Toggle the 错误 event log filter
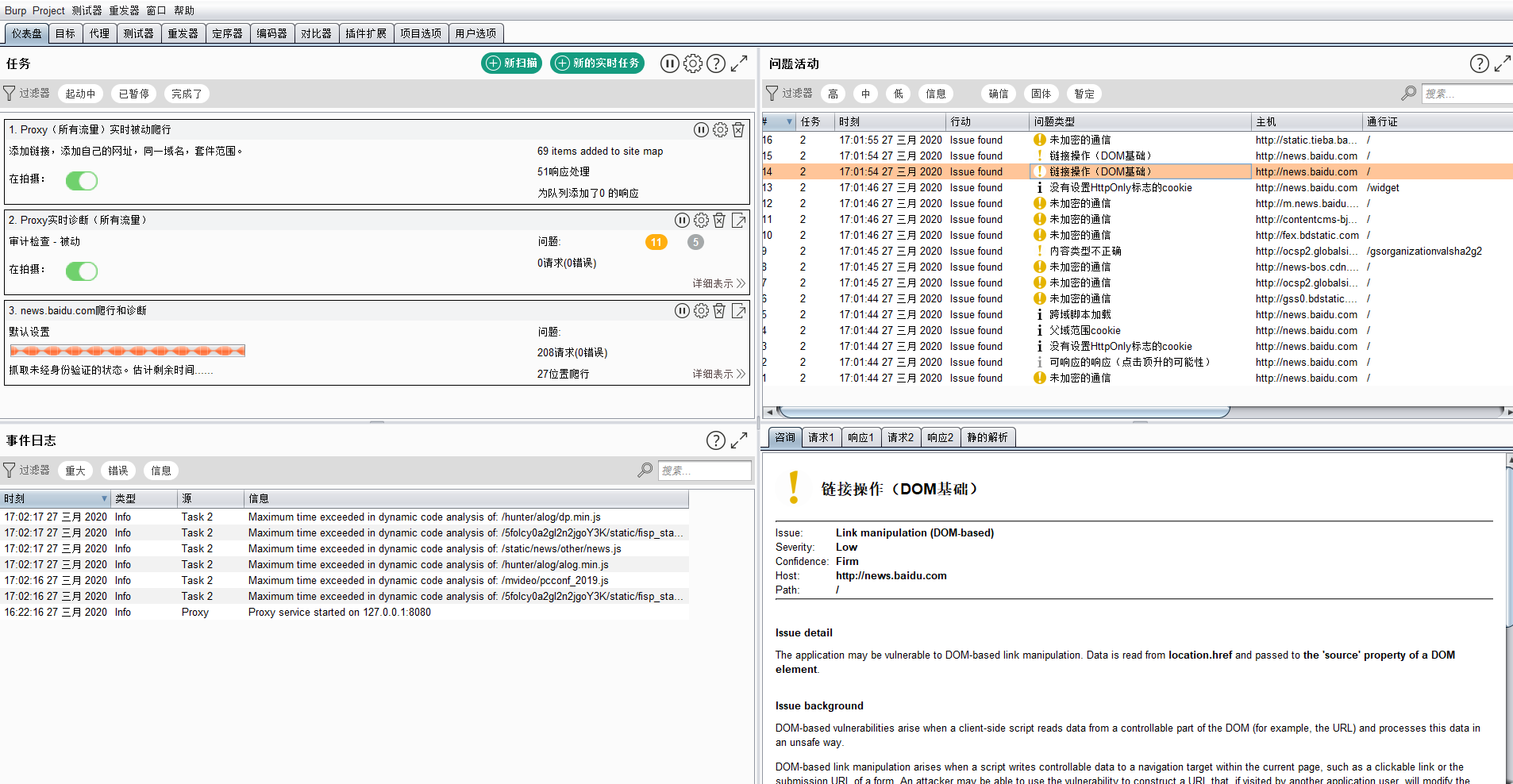The height and width of the screenshot is (784, 1513). point(118,471)
